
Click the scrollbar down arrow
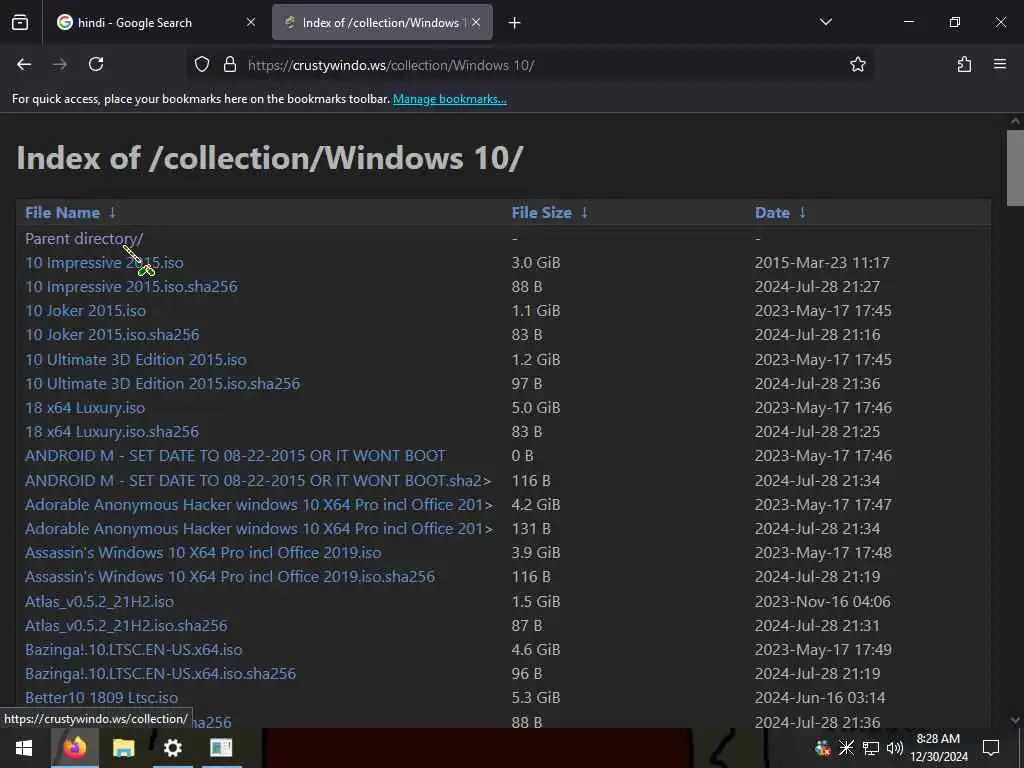(x=1015, y=720)
